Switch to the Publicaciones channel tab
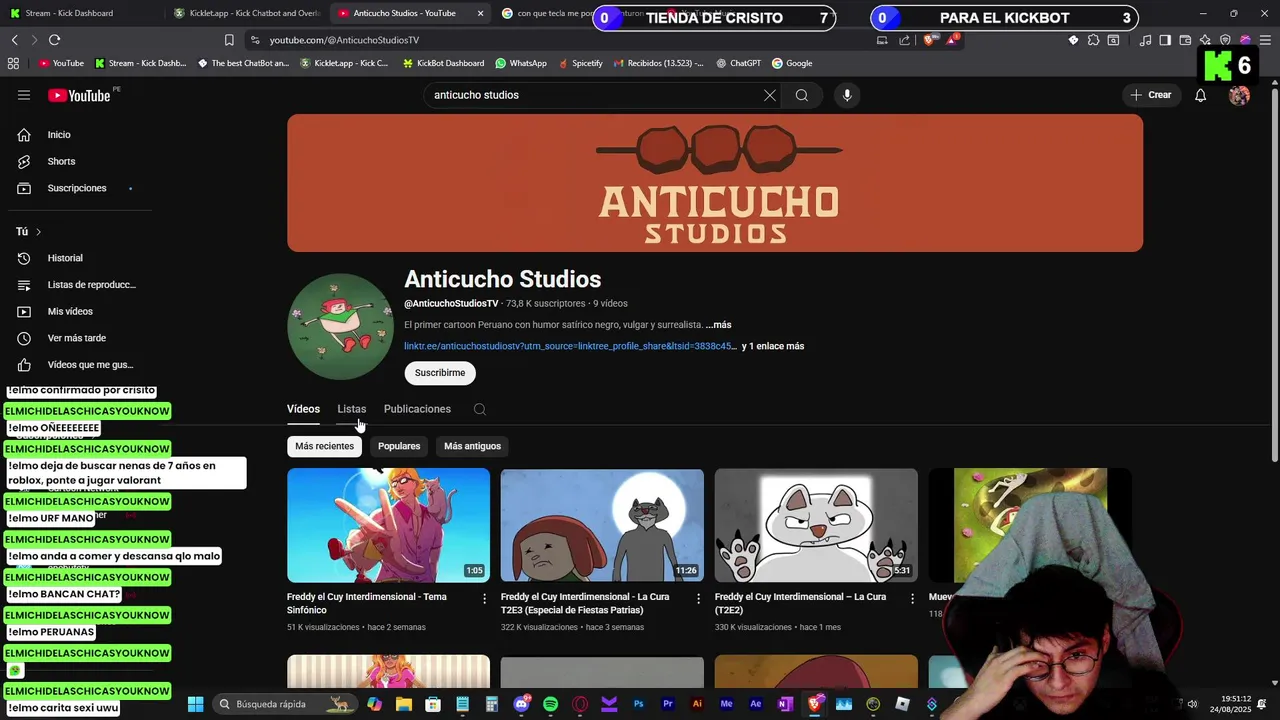 pos(417,409)
